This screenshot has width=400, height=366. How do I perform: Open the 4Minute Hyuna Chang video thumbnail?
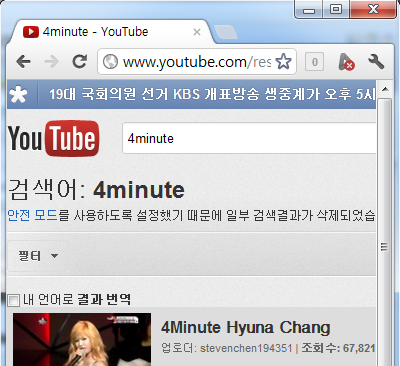[x=82, y=339]
